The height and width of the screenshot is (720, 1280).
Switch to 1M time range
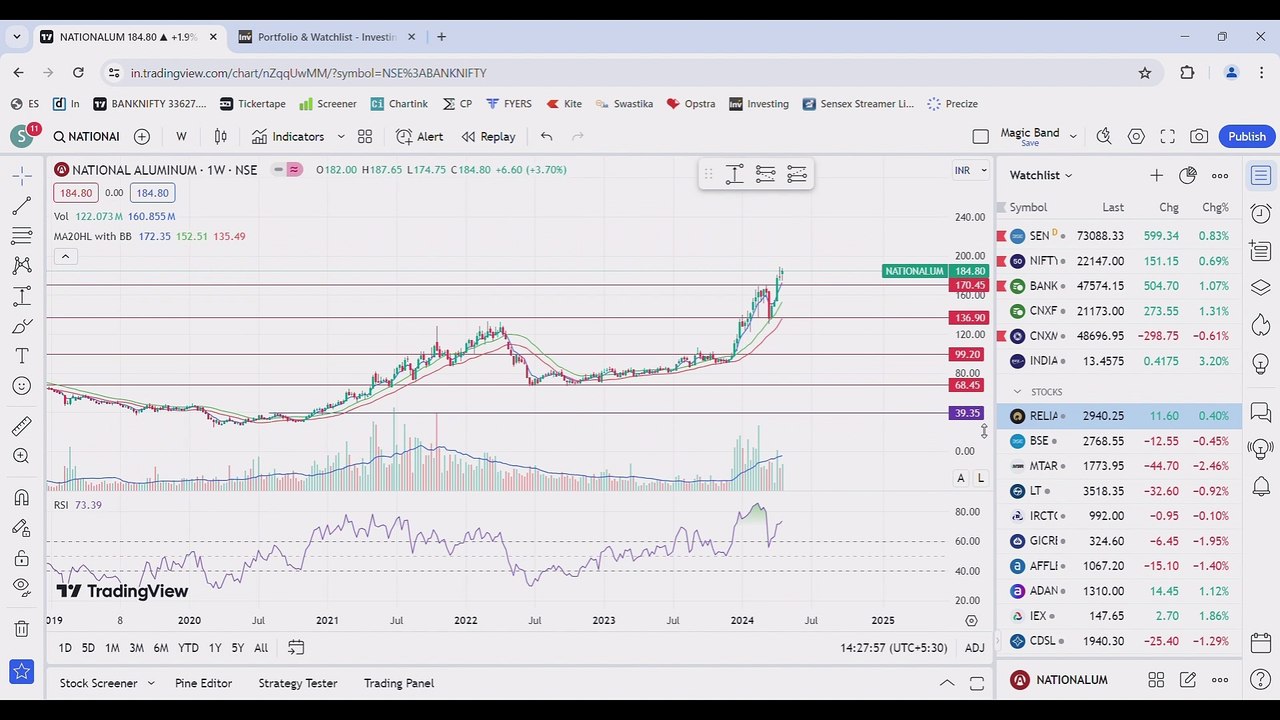click(x=112, y=648)
